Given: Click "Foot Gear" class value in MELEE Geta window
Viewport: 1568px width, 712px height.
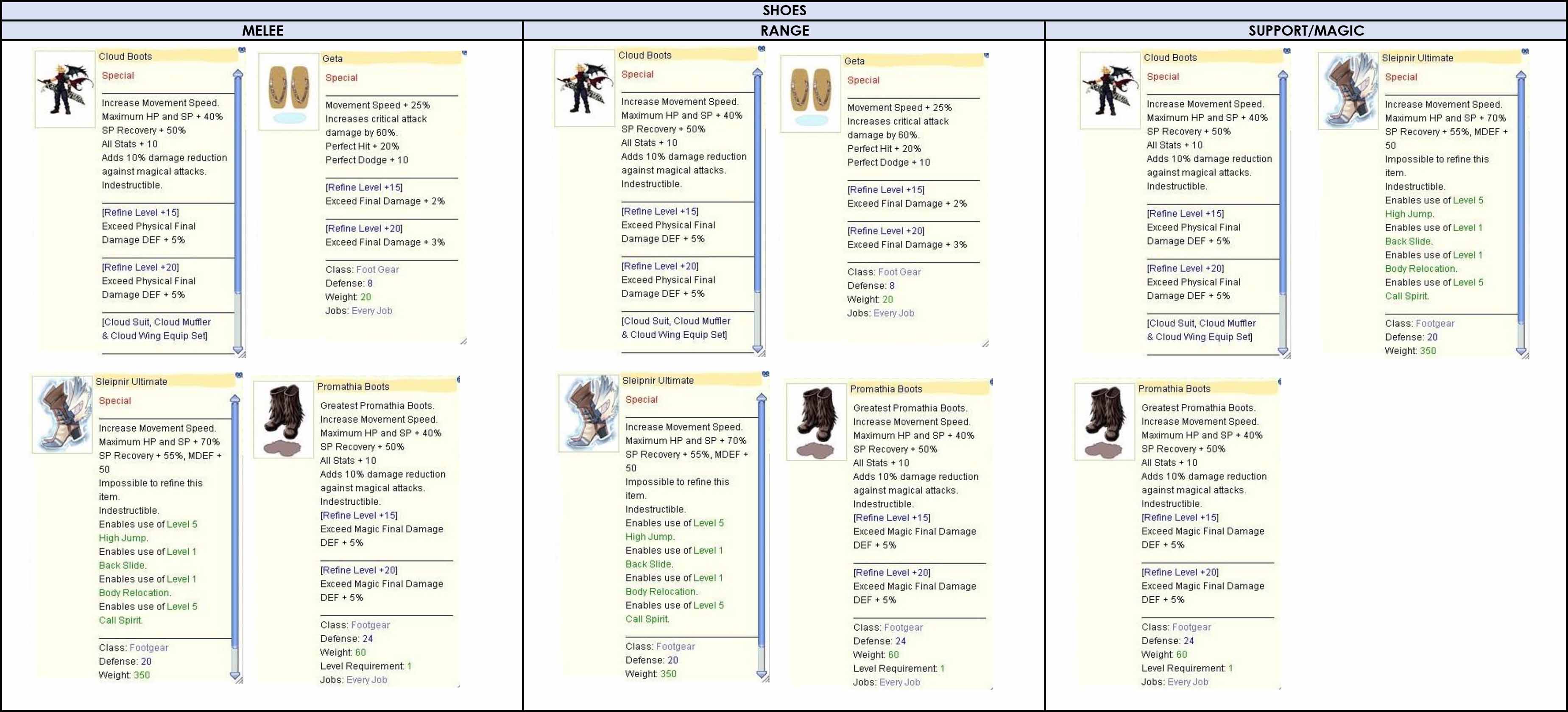Looking at the screenshot, I should [377, 270].
